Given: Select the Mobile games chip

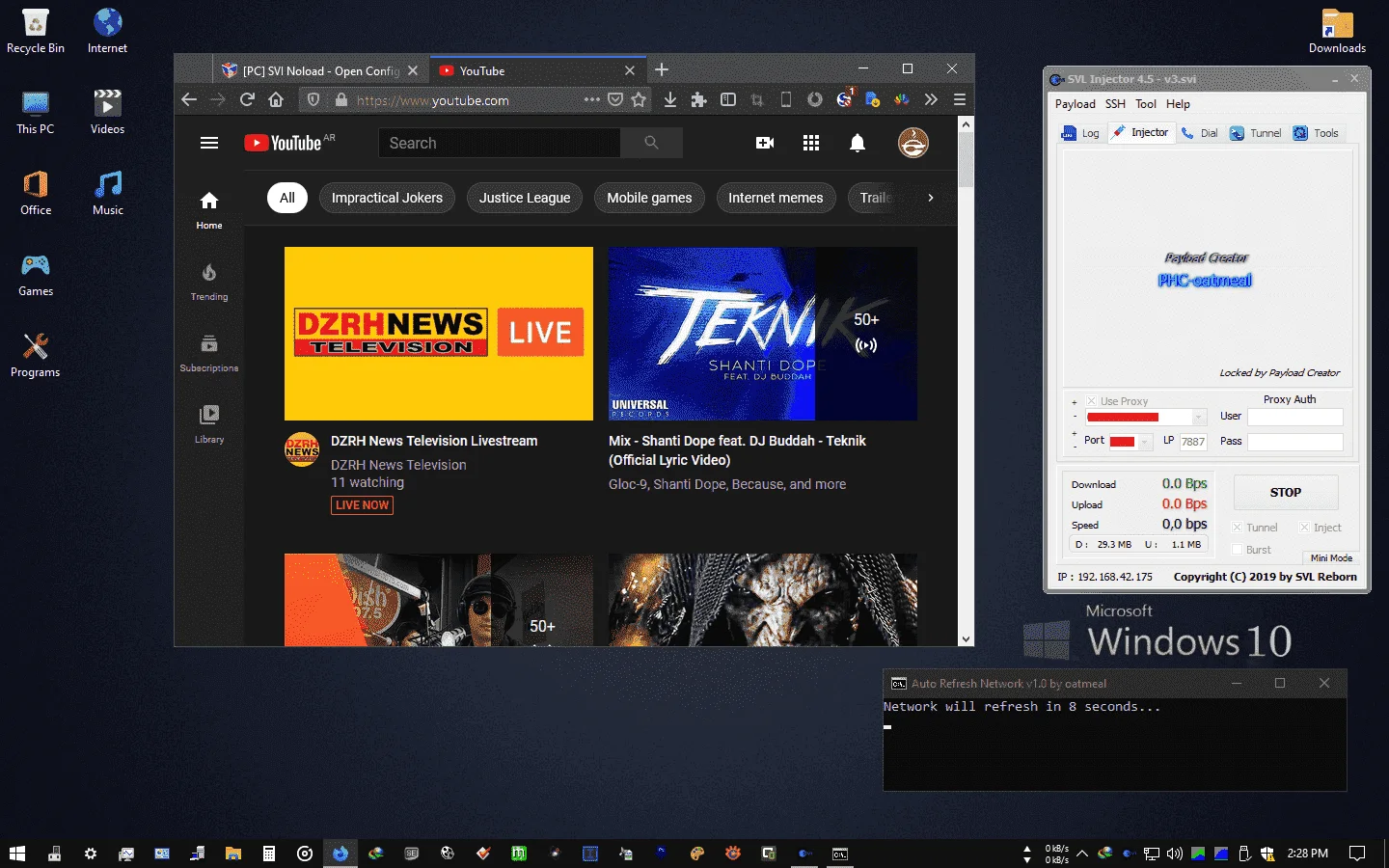Looking at the screenshot, I should point(649,198).
